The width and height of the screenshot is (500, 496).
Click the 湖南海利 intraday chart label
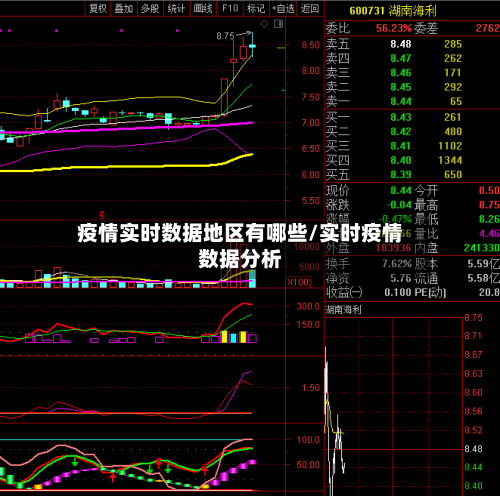pyautogui.click(x=343, y=310)
